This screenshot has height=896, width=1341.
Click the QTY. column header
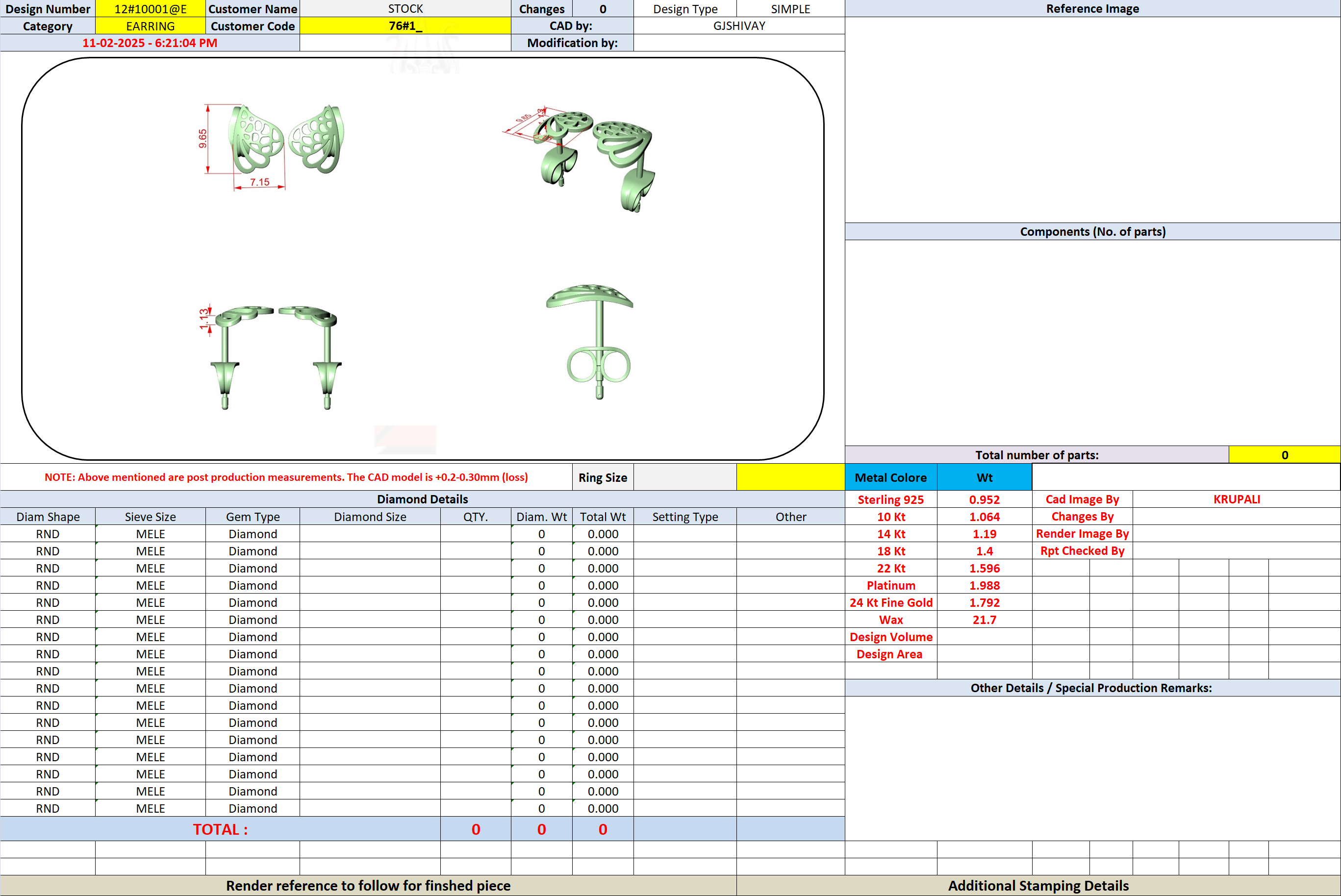click(x=476, y=517)
